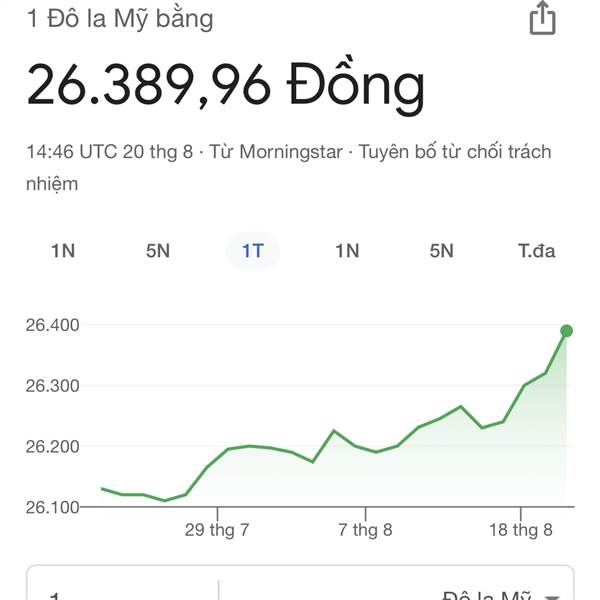Select the highlighted 1T one-month tab
The height and width of the screenshot is (600, 600).
coord(253,251)
